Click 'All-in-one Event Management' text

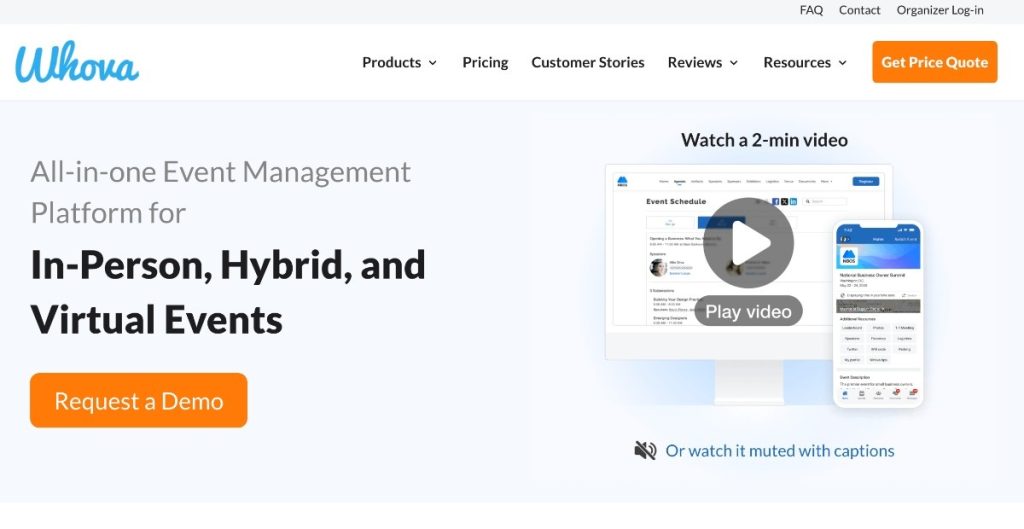[x=221, y=172]
